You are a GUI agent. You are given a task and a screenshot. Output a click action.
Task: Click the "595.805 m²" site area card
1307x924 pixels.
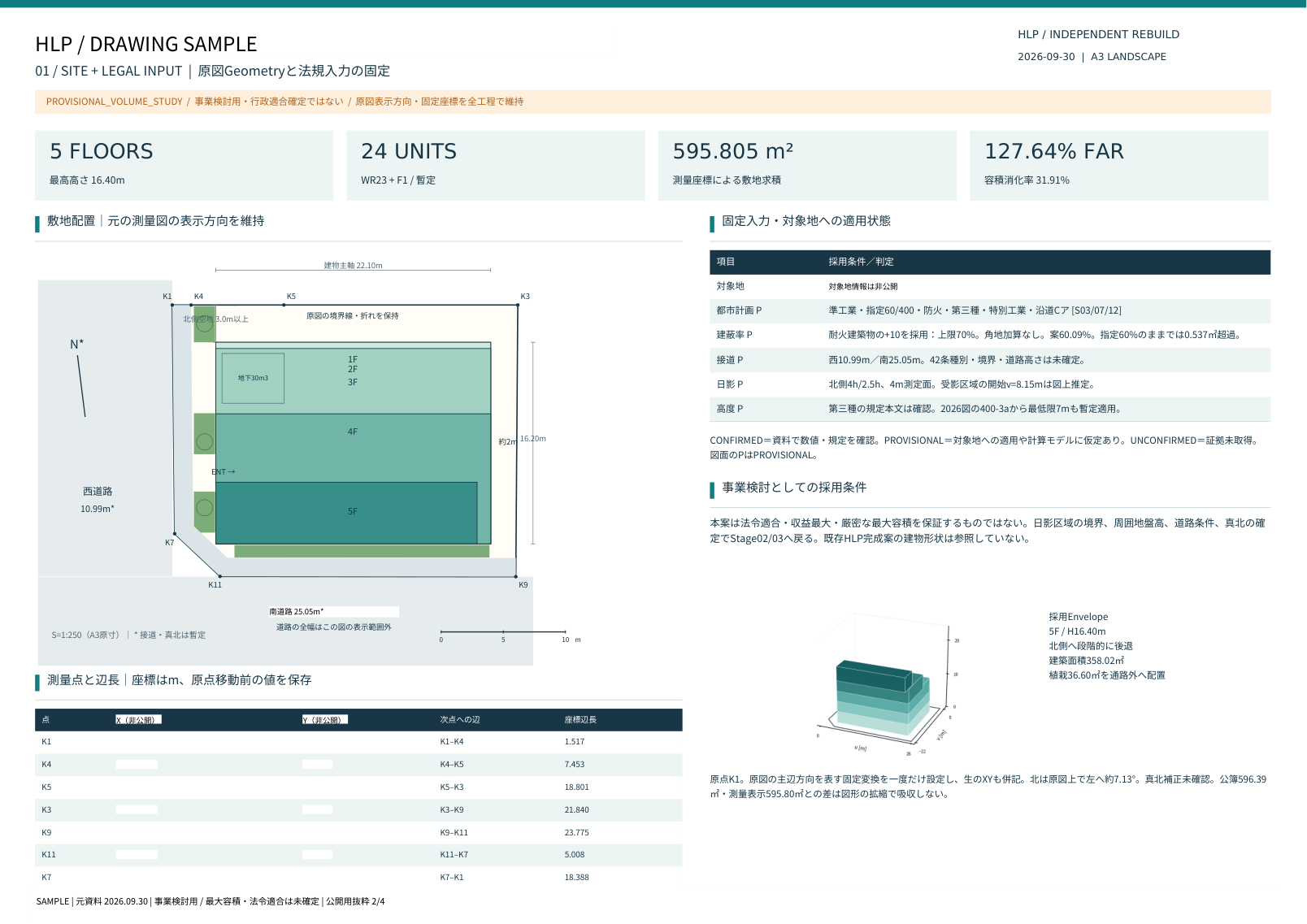(x=807, y=165)
